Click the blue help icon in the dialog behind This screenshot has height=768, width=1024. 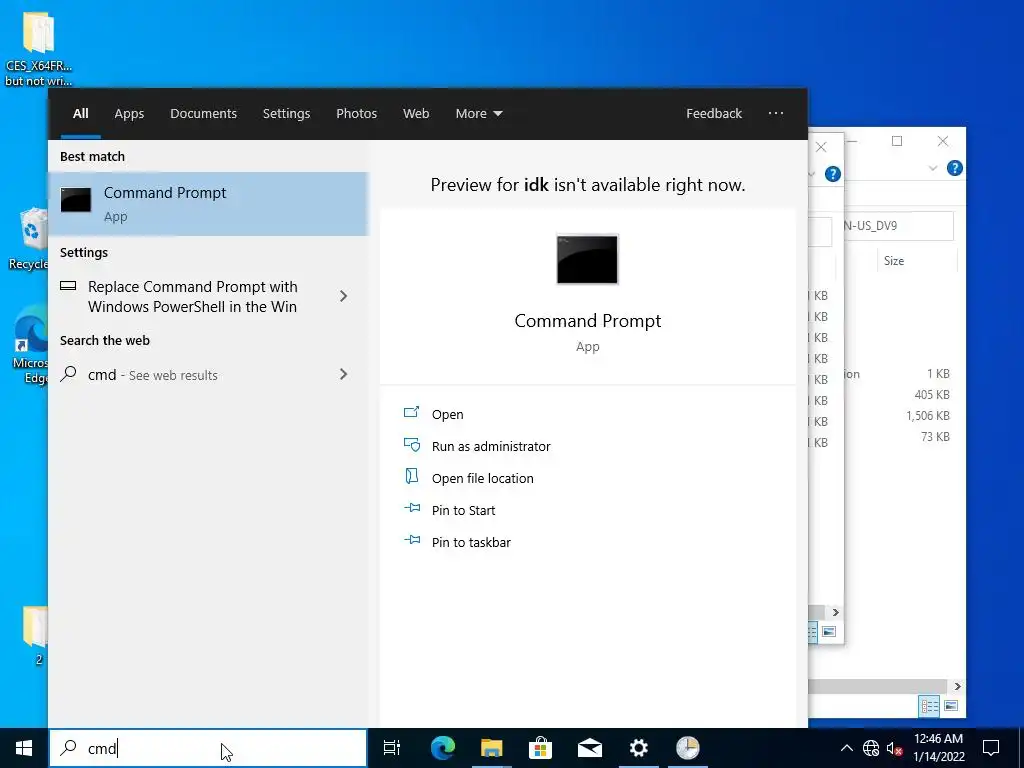[833, 174]
